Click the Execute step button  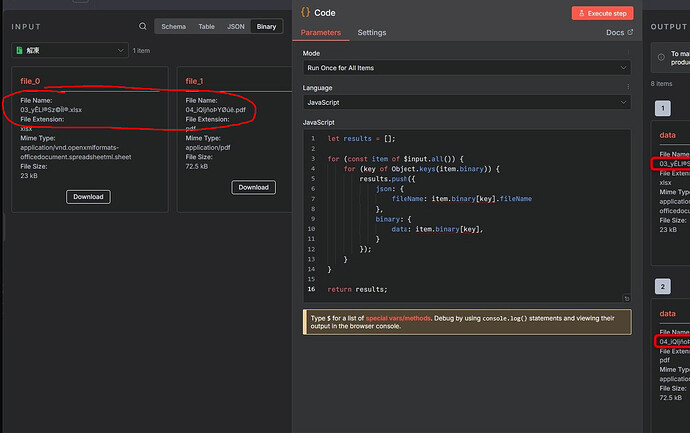tap(602, 13)
